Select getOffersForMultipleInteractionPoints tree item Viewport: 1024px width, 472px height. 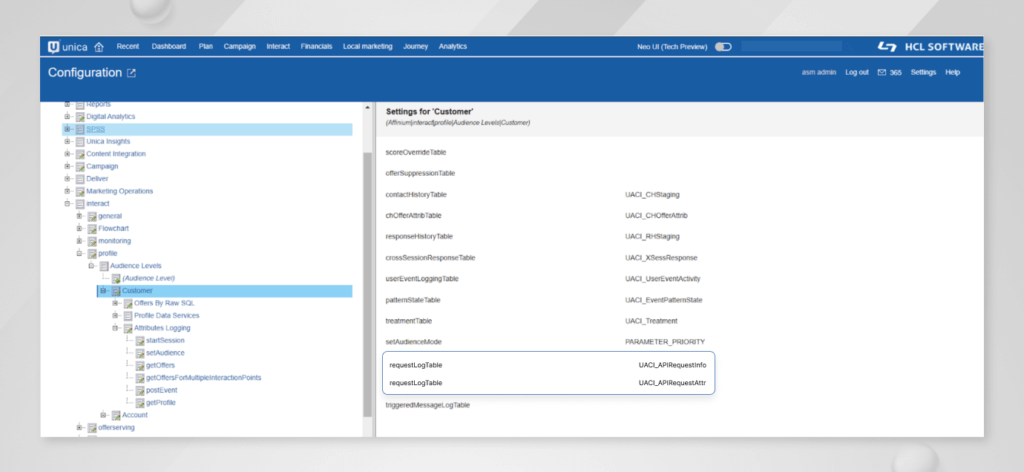coord(204,378)
